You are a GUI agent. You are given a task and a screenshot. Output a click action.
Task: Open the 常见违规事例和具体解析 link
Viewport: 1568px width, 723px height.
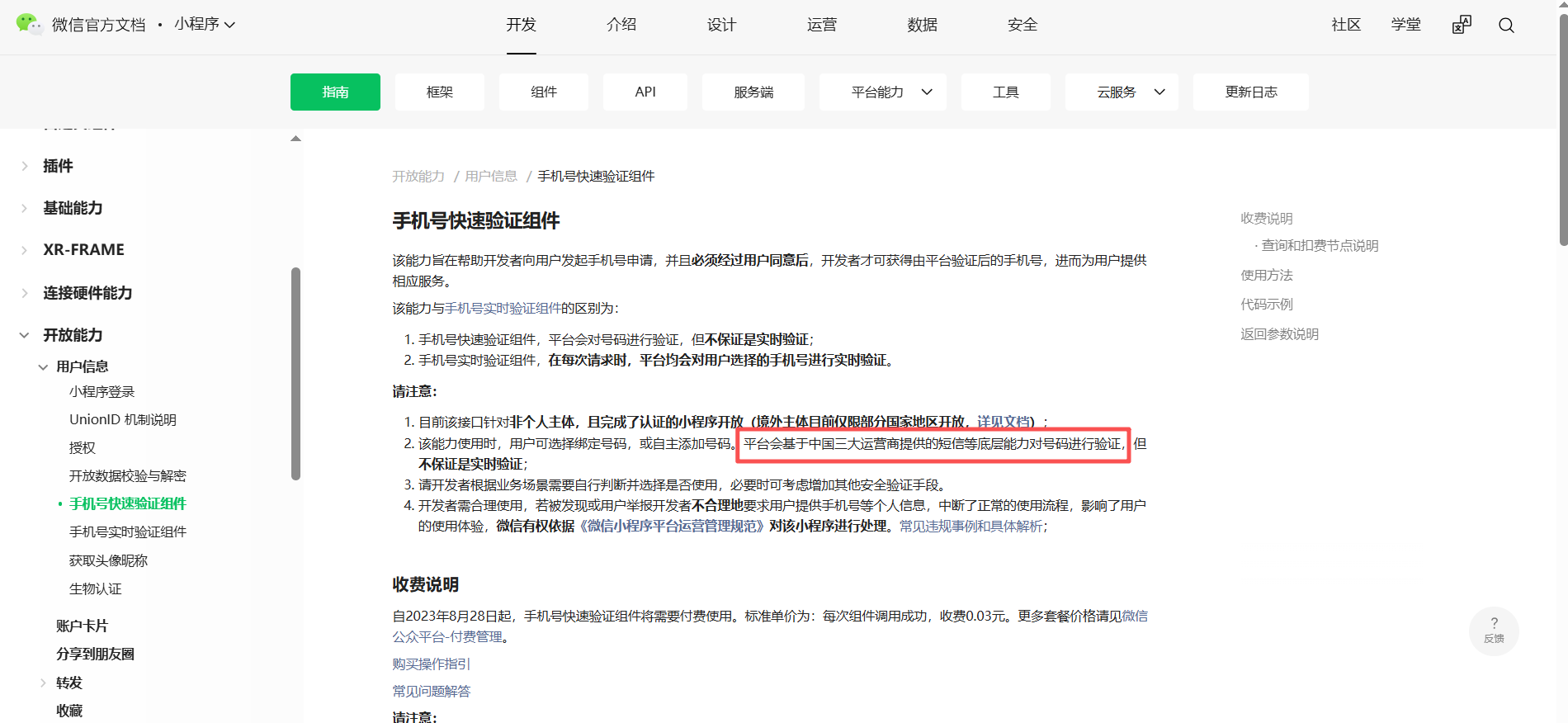pos(971,526)
